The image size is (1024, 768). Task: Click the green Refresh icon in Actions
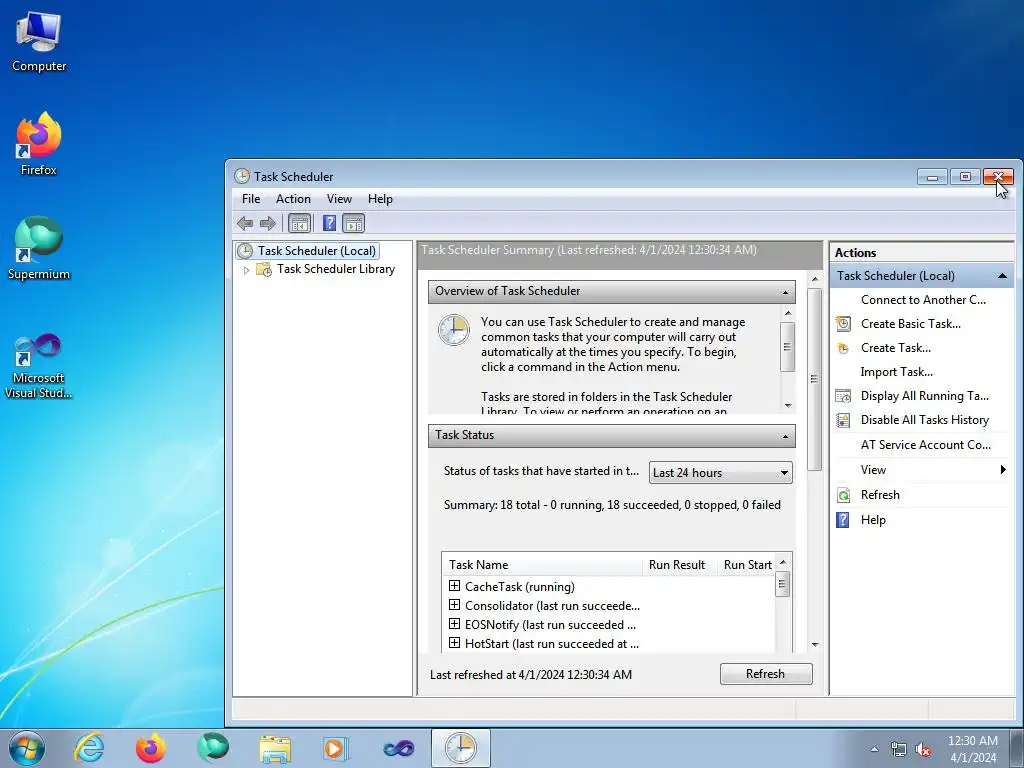tap(843, 495)
